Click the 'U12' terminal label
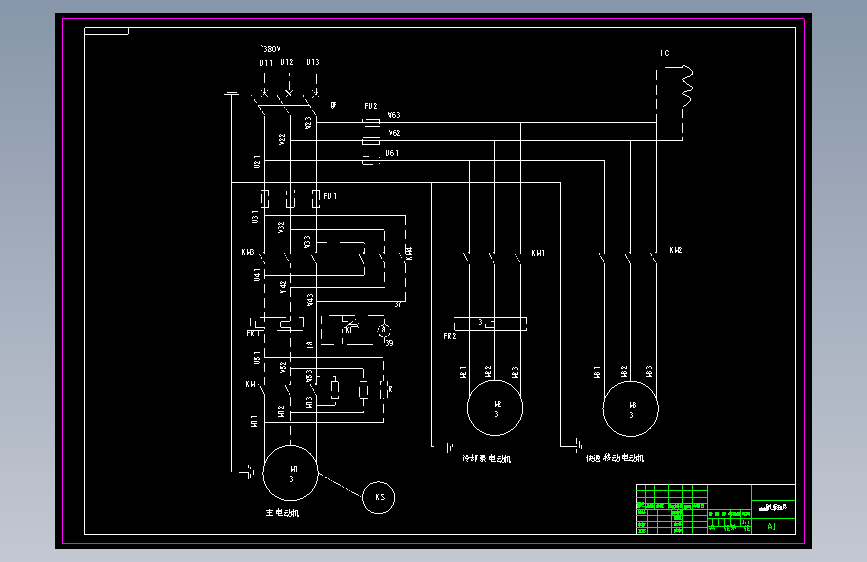 [287, 63]
